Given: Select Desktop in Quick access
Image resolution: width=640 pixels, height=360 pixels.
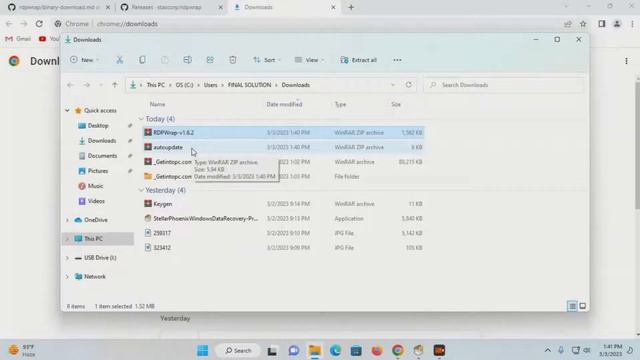Looking at the screenshot, I should tap(98, 126).
